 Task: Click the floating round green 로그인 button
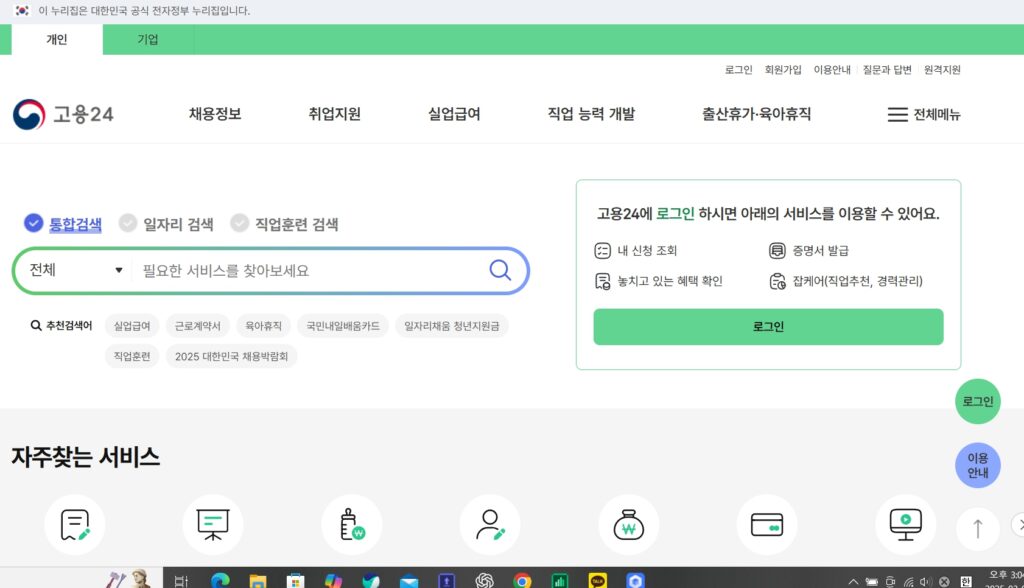[x=978, y=401]
